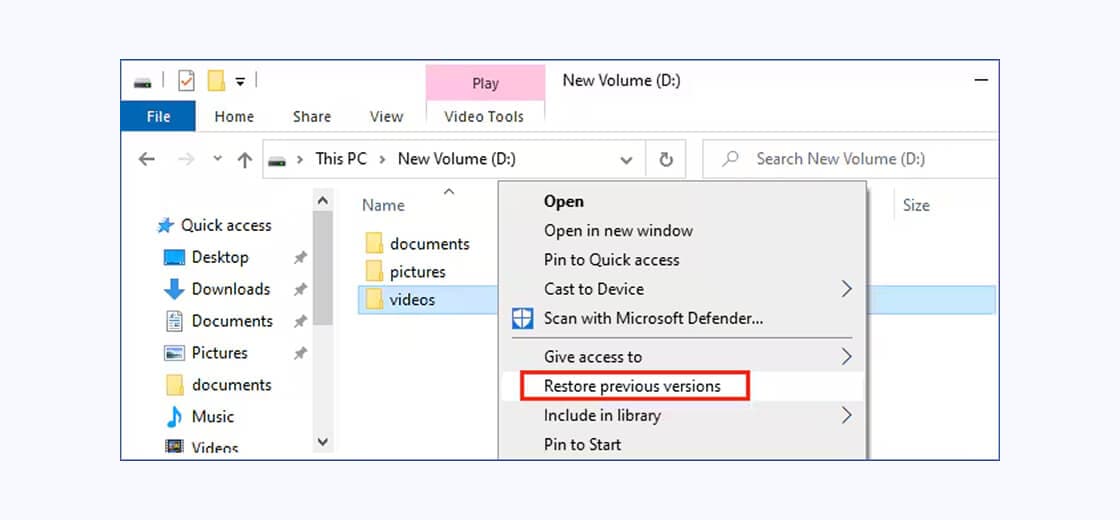Viewport: 1120px width, 520px height.
Task: Click the pin icon beside Documents
Action: click(x=301, y=321)
